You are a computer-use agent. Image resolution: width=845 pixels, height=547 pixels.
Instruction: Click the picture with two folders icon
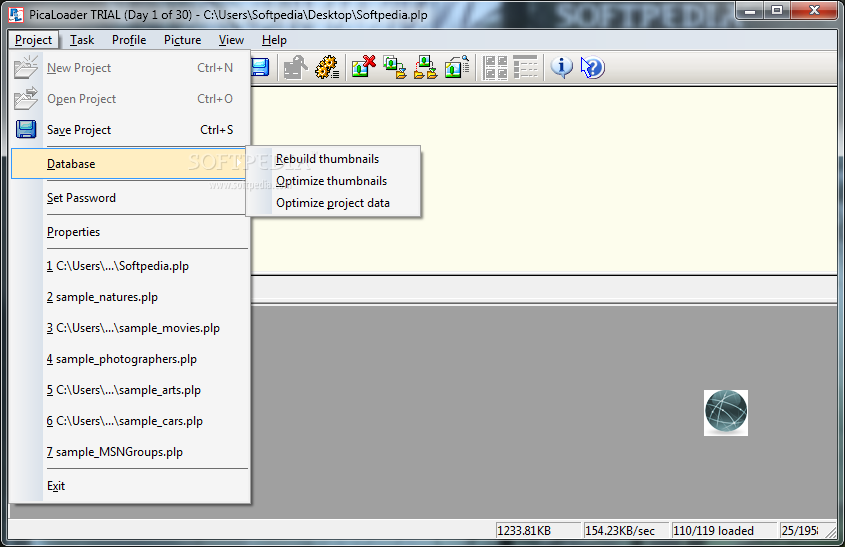tap(426, 67)
